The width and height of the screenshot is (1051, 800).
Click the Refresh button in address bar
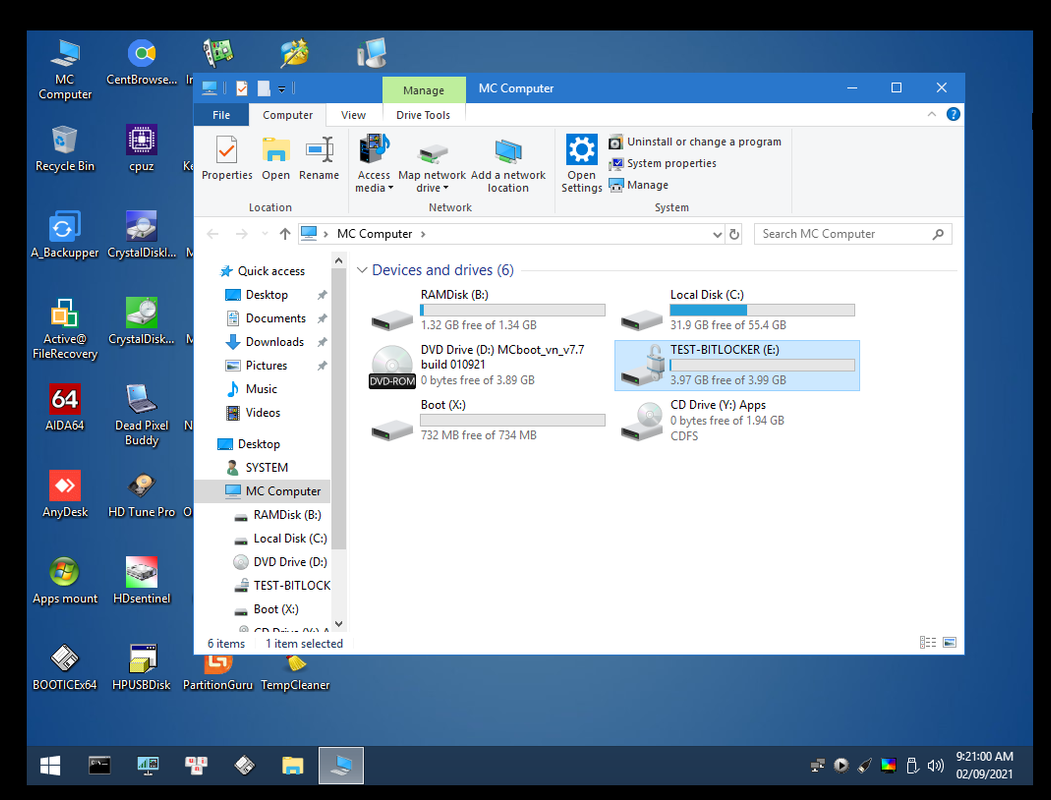[735, 235]
